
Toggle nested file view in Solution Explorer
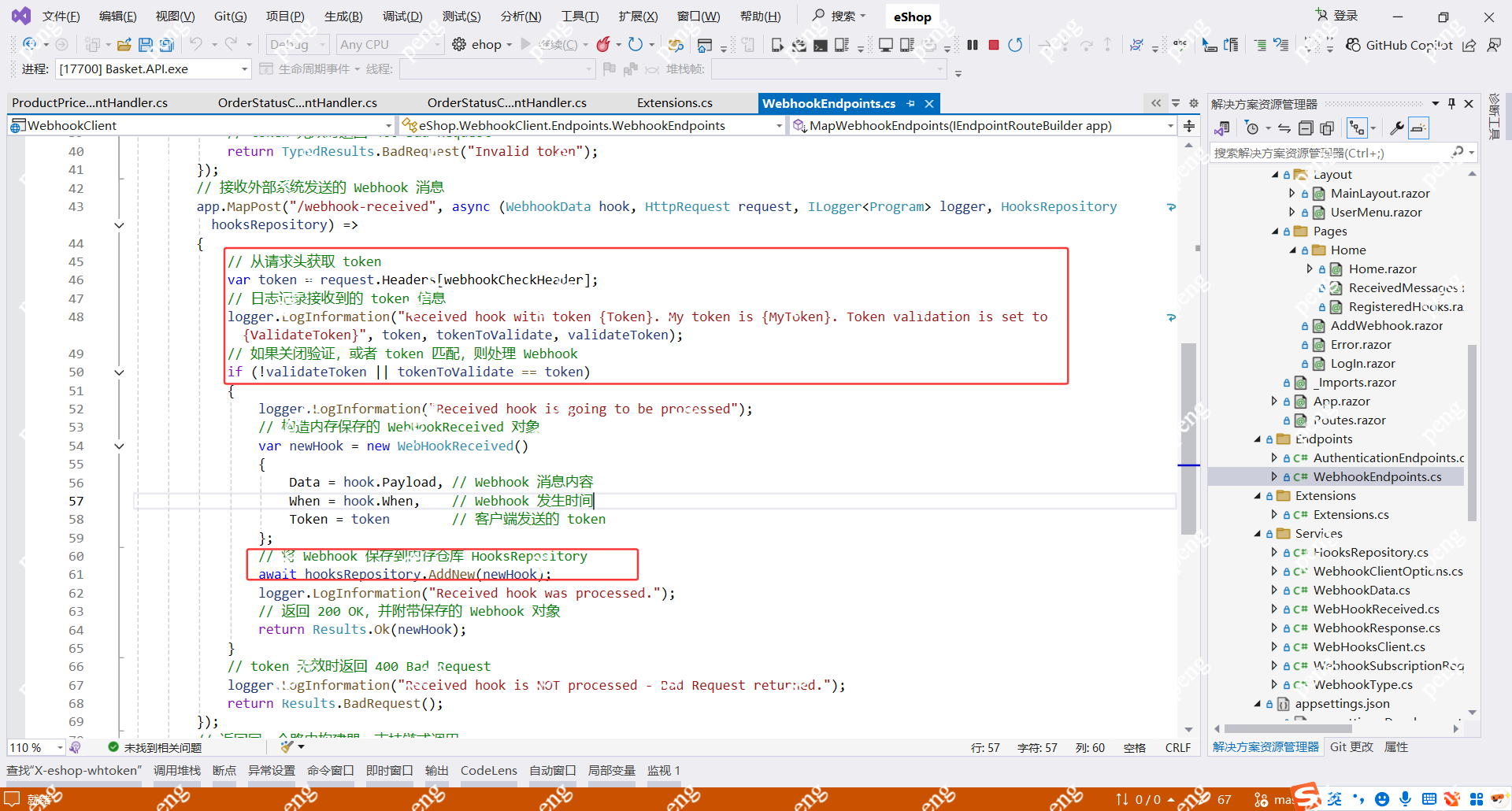click(1357, 128)
